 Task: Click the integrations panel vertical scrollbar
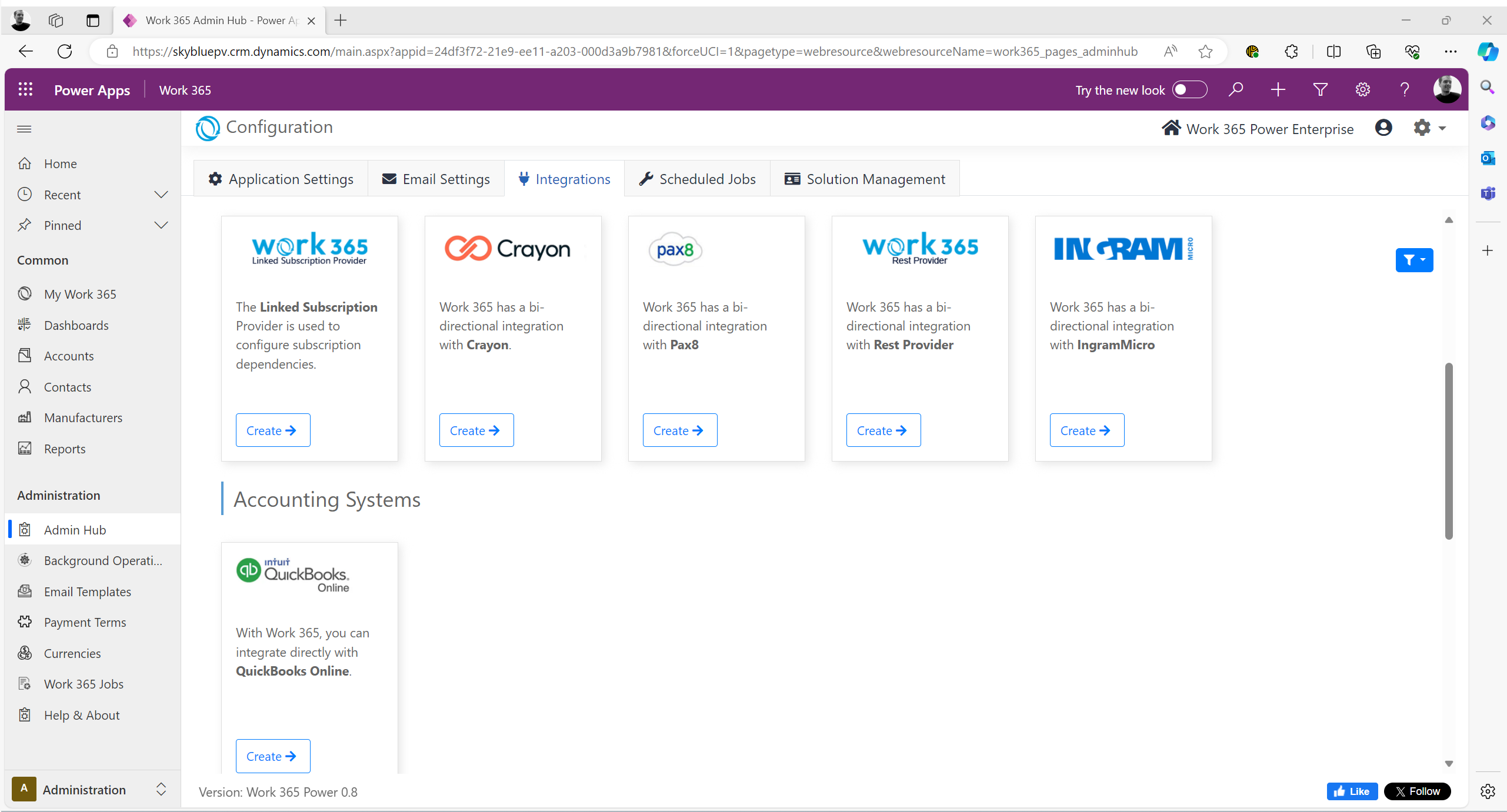click(x=1449, y=451)
